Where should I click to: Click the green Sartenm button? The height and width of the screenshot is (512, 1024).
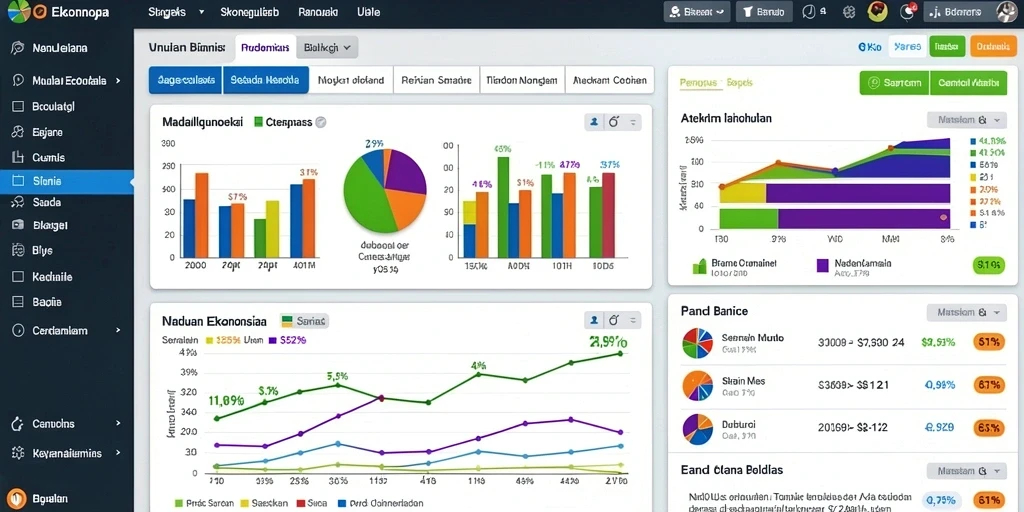[x=895, y=83]
